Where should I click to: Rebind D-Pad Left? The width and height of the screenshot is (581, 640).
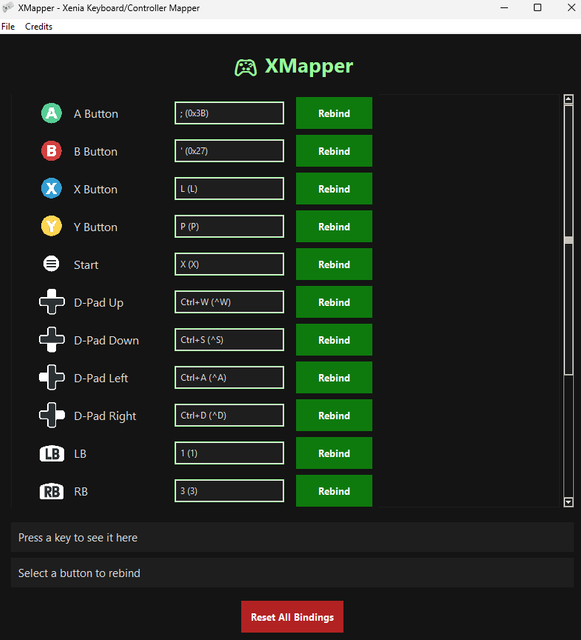(x=334, y=378)
